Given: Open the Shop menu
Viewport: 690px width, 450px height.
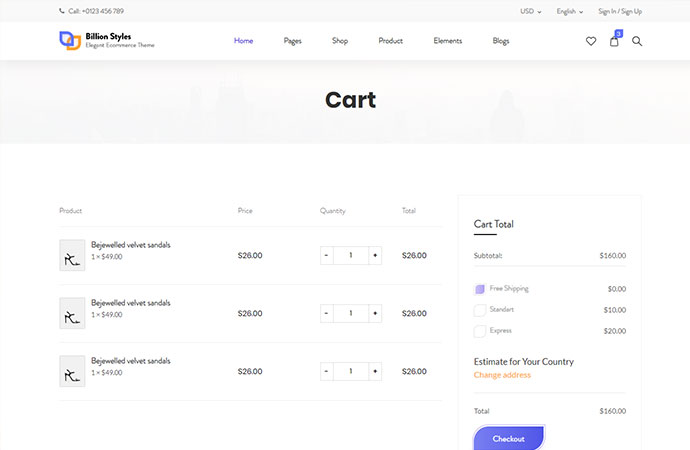Looking at the screenshot, I should 340,41.
